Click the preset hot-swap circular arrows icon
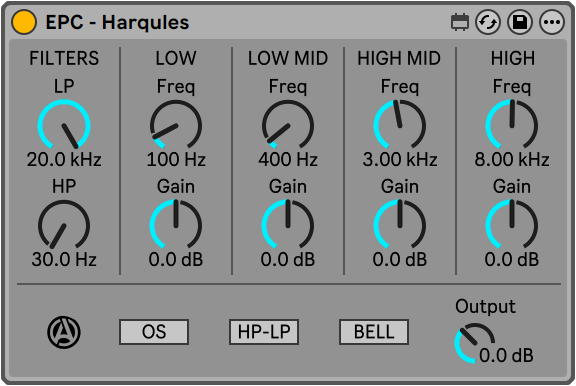This screenshot has width=576, height=386. point(487,22)
